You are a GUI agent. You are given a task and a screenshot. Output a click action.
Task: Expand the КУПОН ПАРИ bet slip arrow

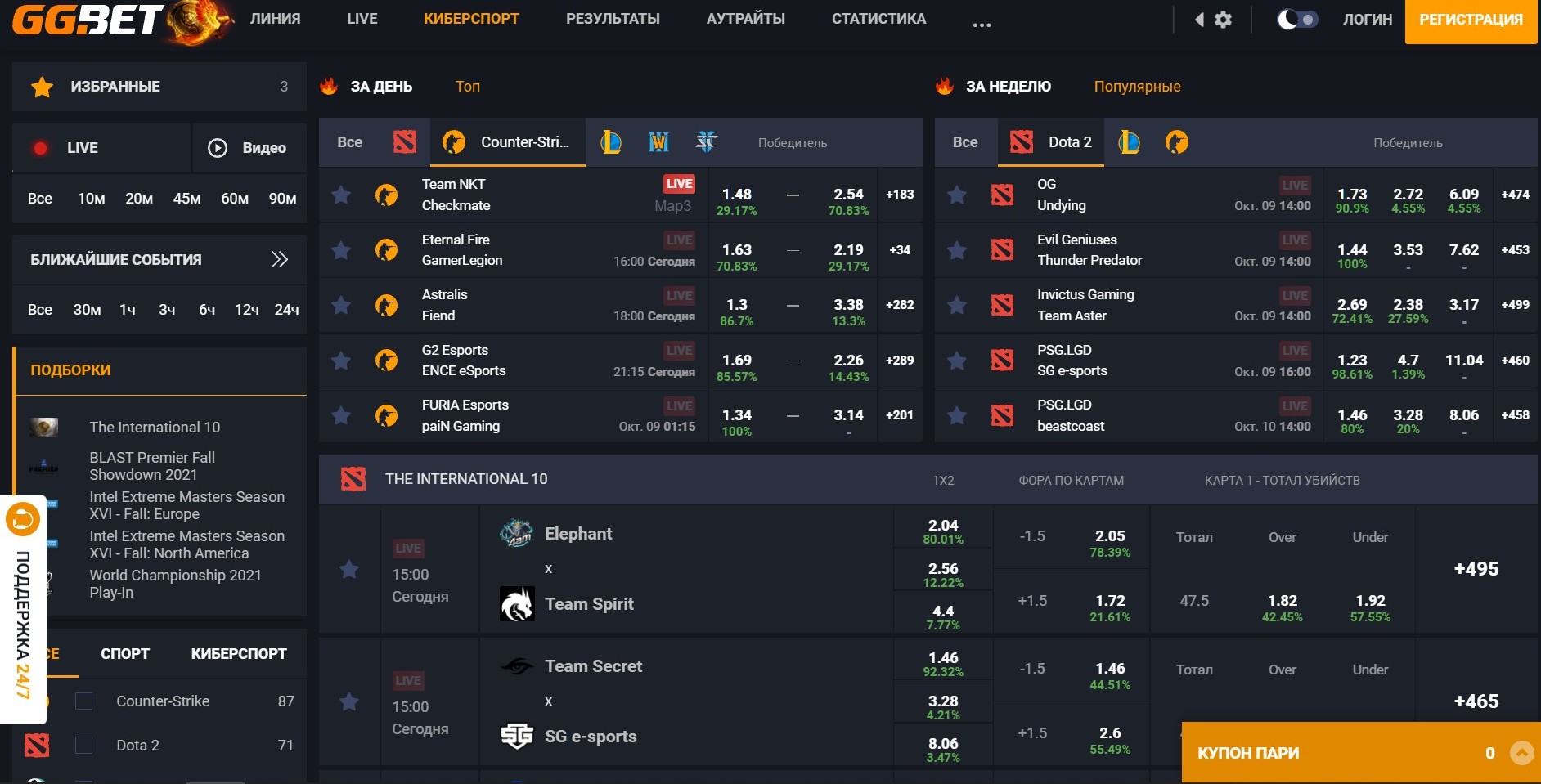click(1521, 753)
